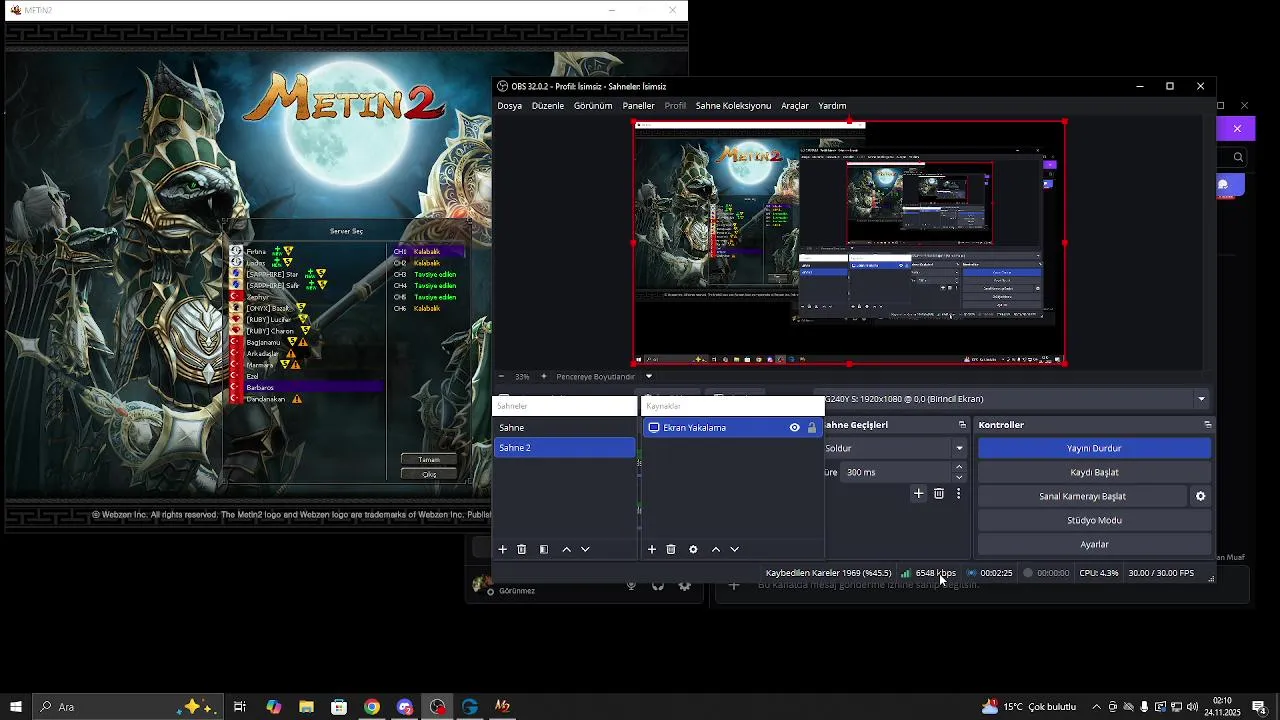
Task: Move source up in Kaynaklar list
Action: point(716,549)
